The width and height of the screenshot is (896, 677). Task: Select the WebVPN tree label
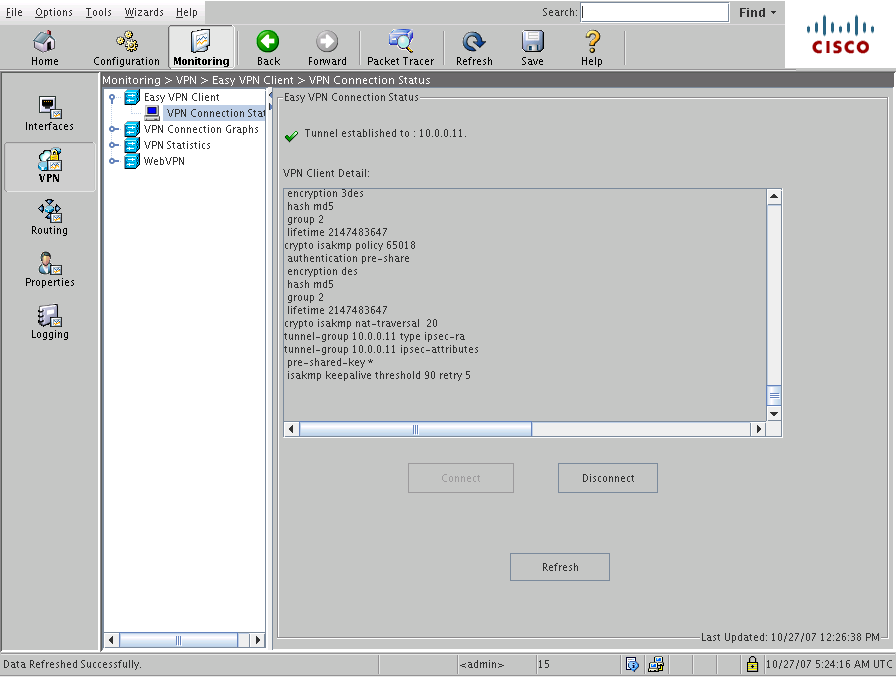pos(164,161)
